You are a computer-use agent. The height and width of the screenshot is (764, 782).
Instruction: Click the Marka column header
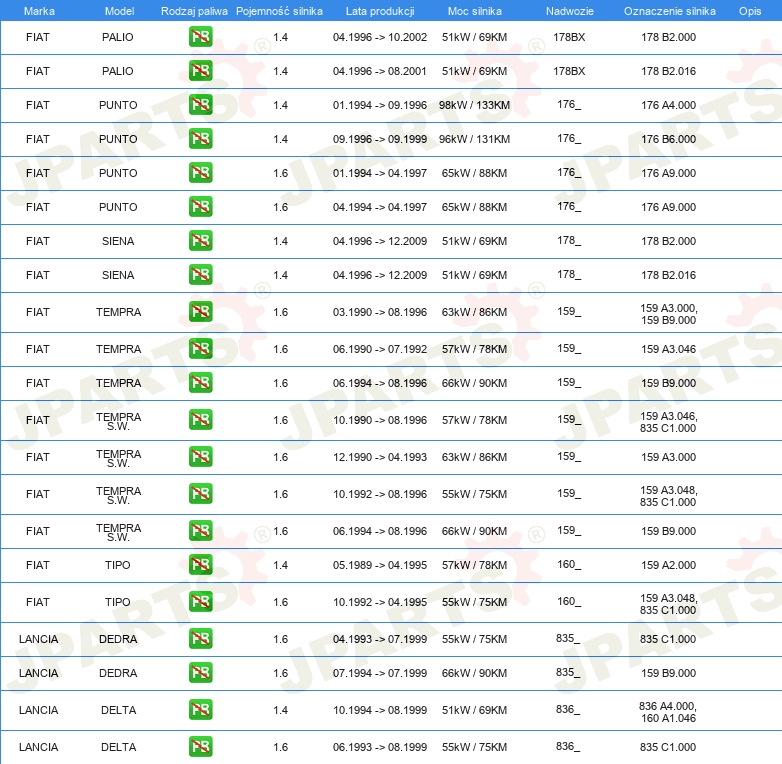click(x=39, y=11)
